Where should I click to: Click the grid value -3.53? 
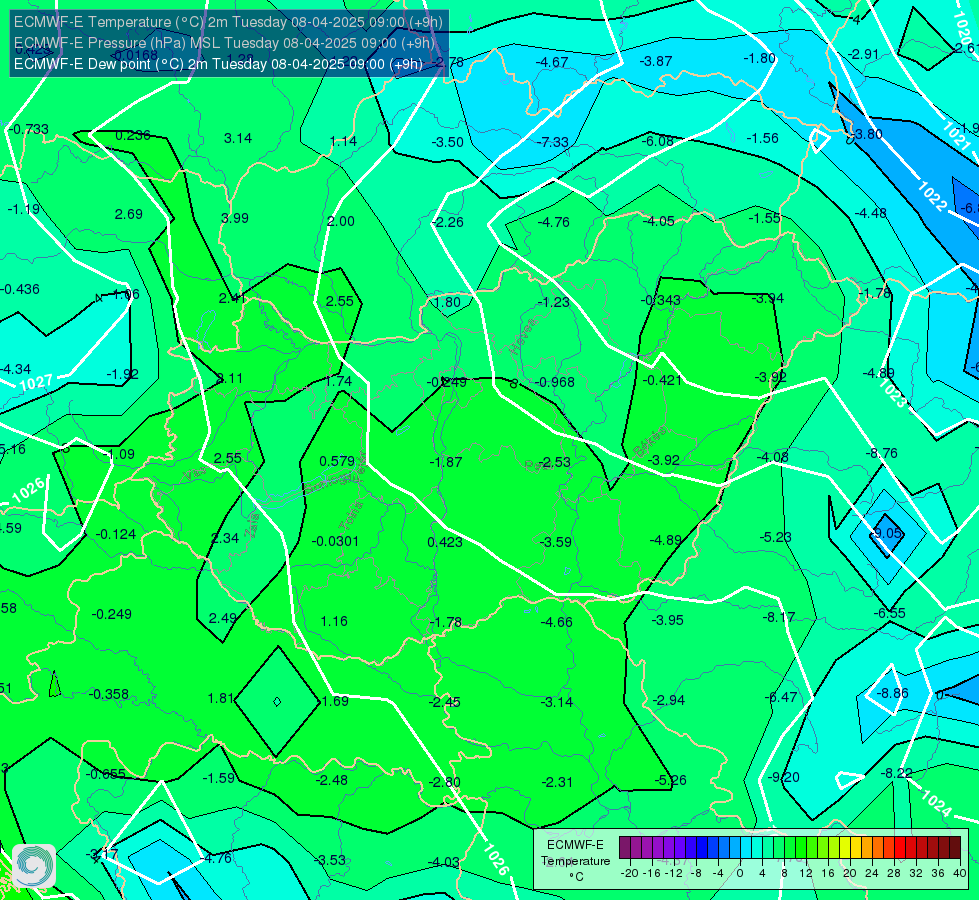pyautogui.click(x=330, y=861)
